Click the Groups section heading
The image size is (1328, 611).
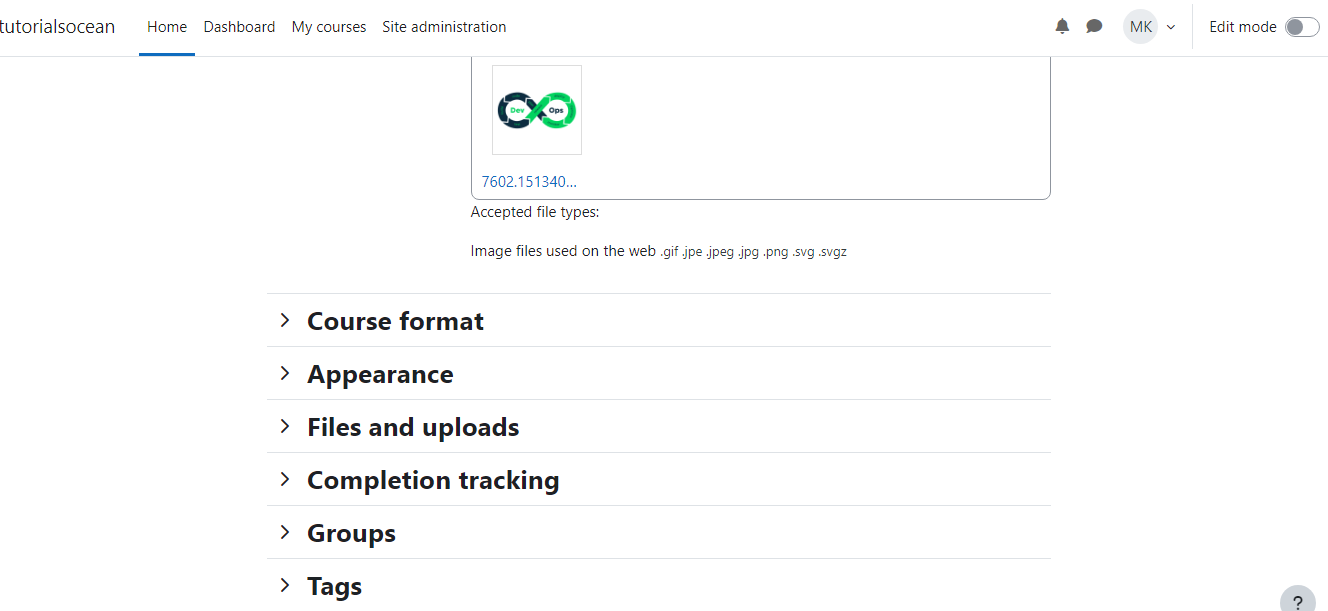(x=351, y=533)
